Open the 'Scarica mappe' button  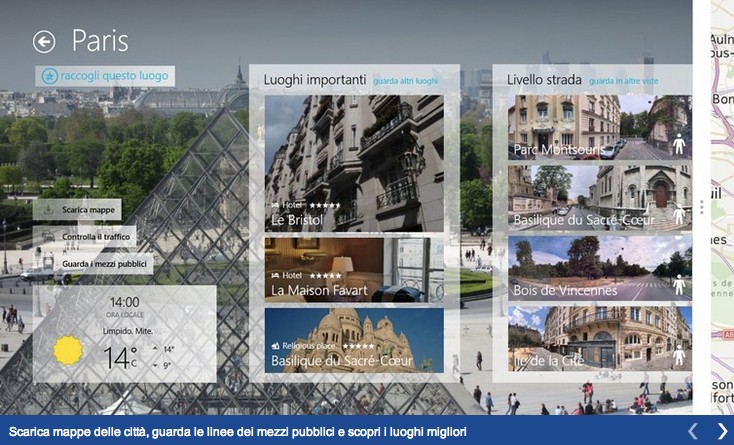(x=77, y=210)
